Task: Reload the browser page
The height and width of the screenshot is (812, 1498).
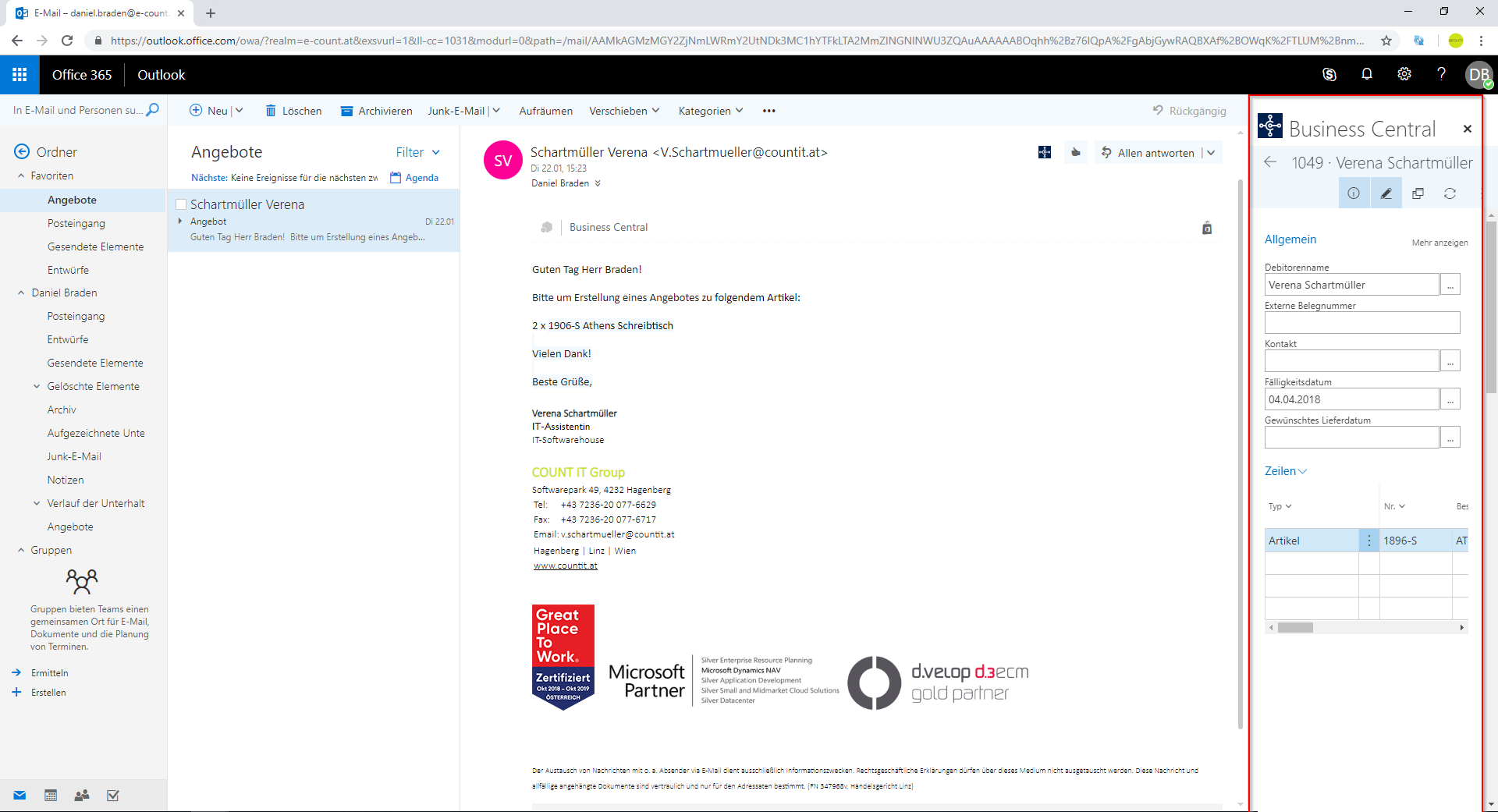Action: point(67,41)
